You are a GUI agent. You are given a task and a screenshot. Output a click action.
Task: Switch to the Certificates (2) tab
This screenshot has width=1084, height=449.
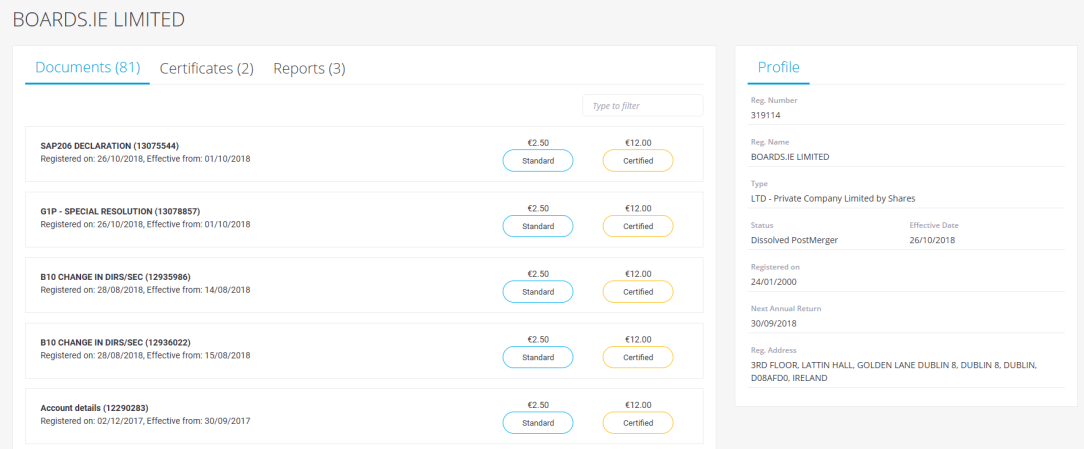click(207, 68)
